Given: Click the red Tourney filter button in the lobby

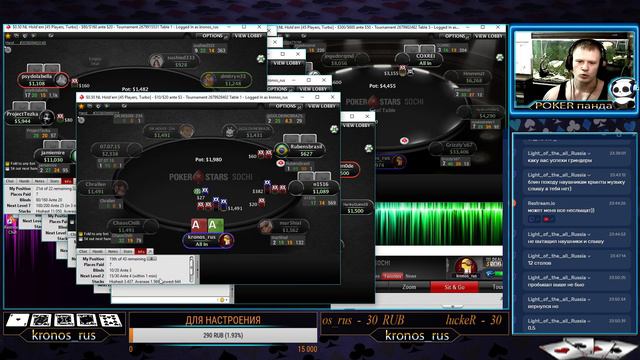Looking at the screenshot, I should pyautogui.click(x=392, y=276).
